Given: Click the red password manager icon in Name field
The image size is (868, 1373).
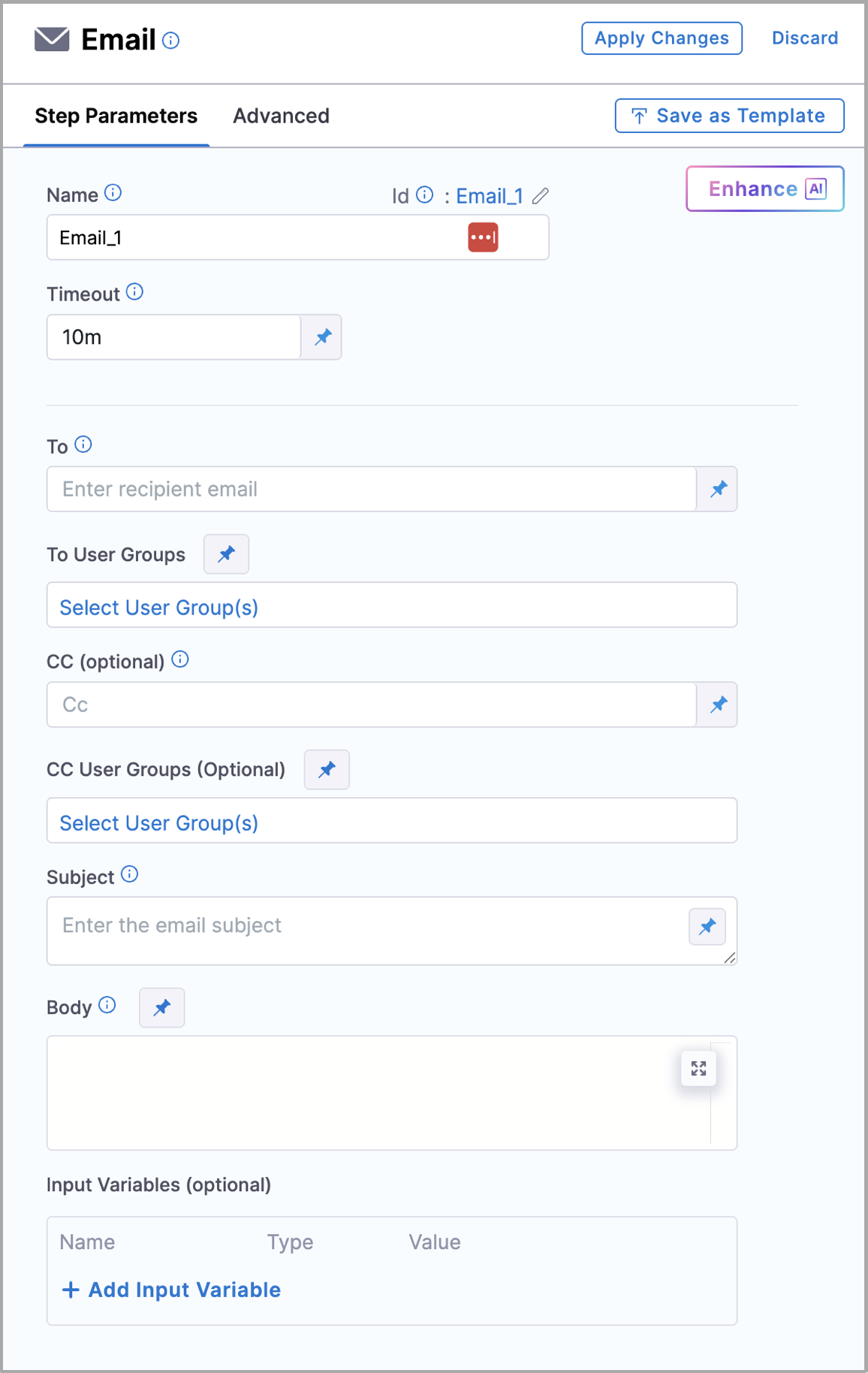Looking at the screenshot, I should click(483, 237).
